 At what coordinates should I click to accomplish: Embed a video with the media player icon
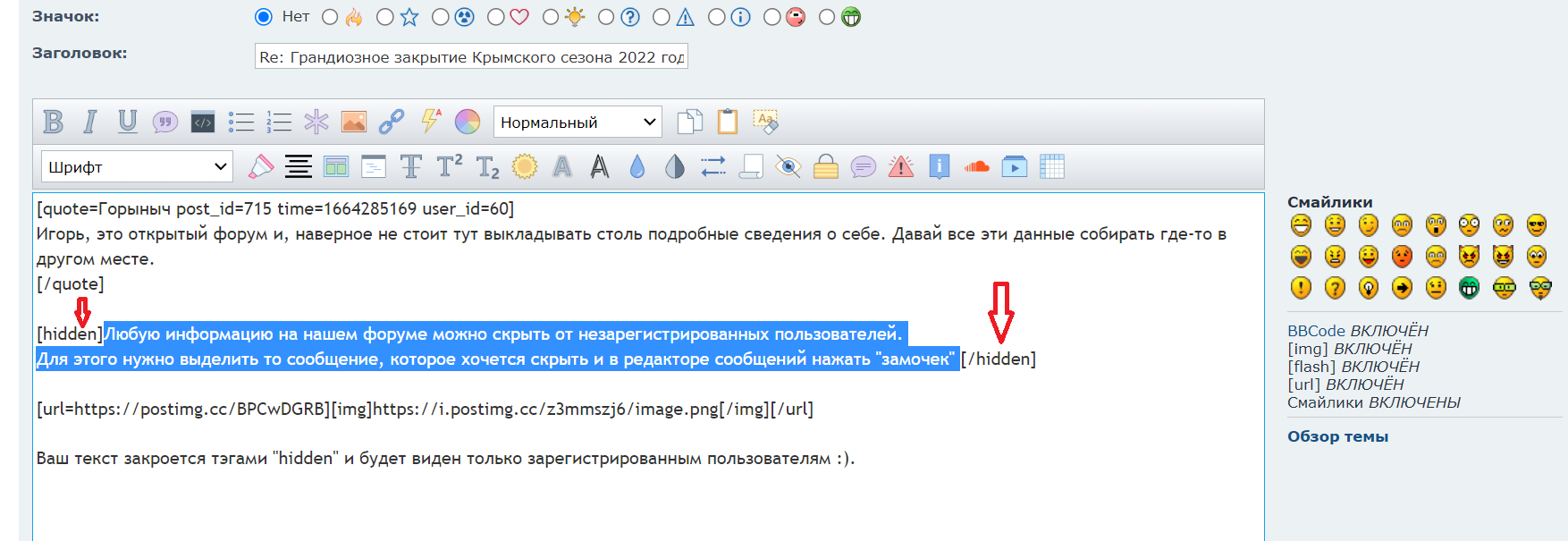point(1015,166)
